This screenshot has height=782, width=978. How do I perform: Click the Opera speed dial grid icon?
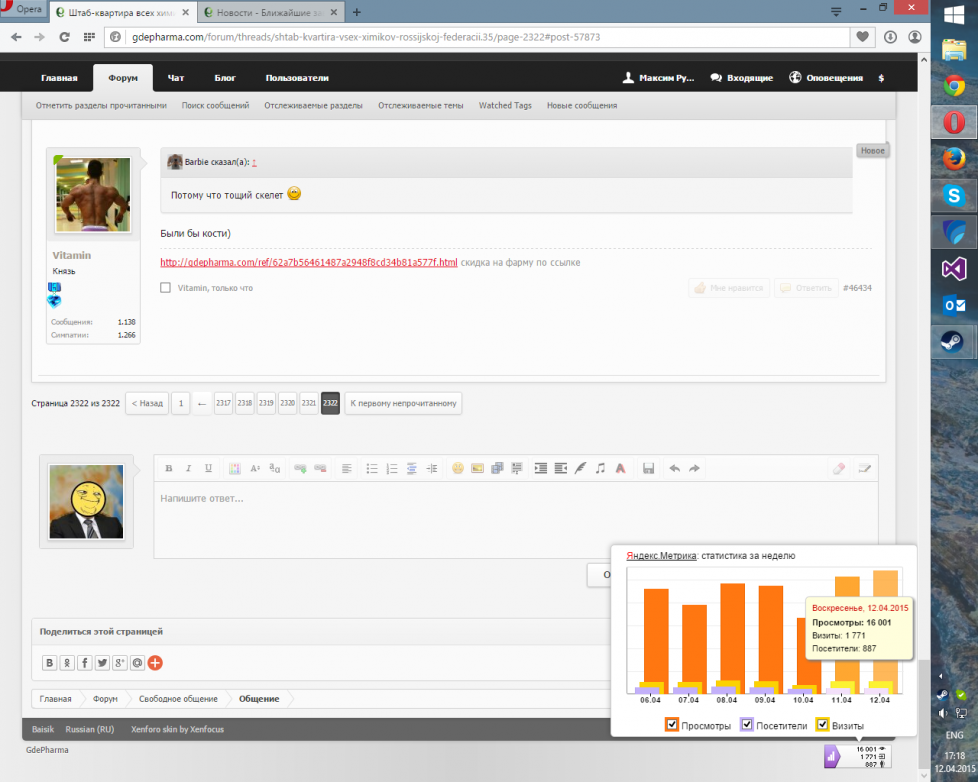tap(89, 37)
